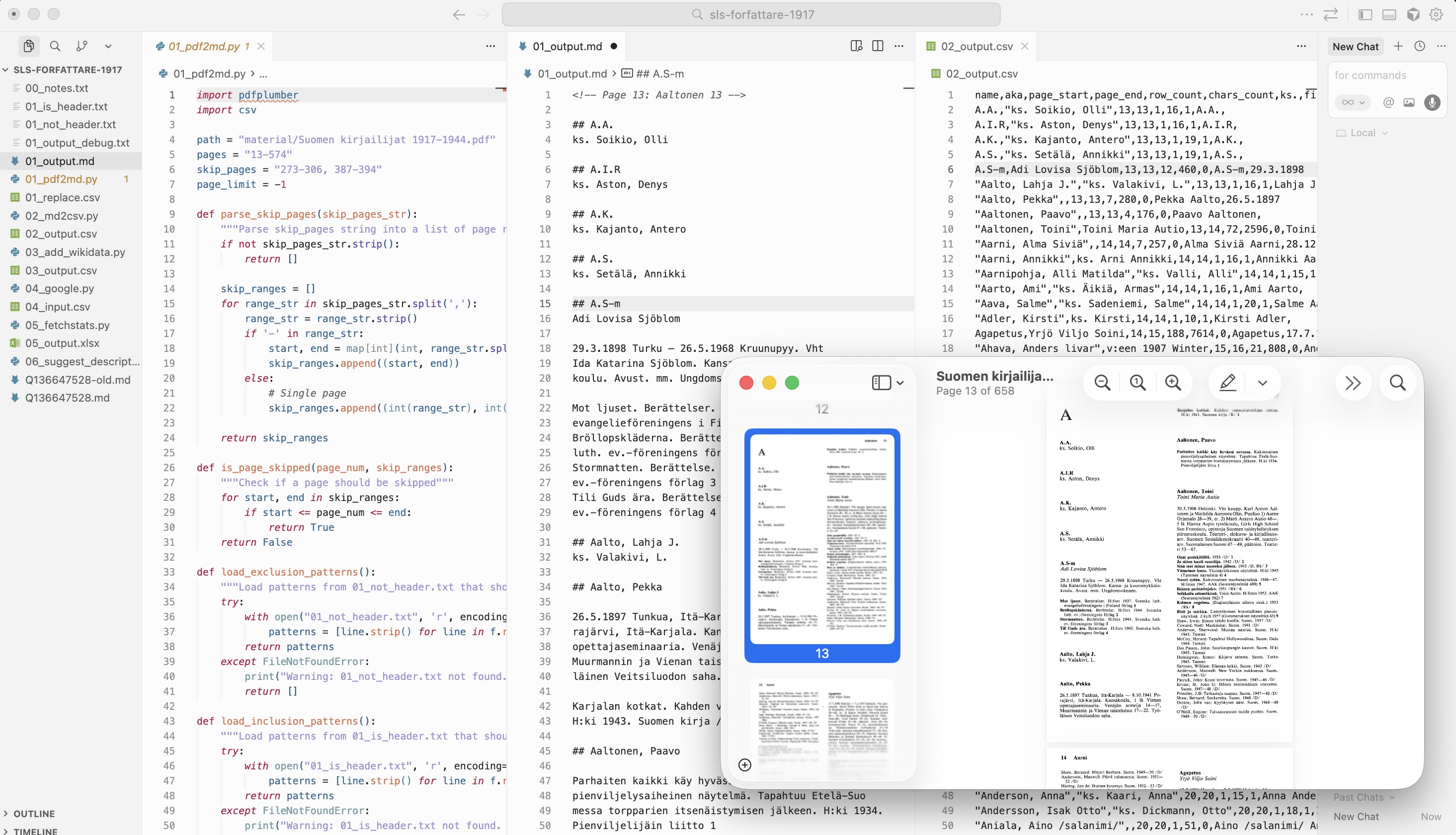Toggle the bottom dock panel

[x=1389, y=14]
